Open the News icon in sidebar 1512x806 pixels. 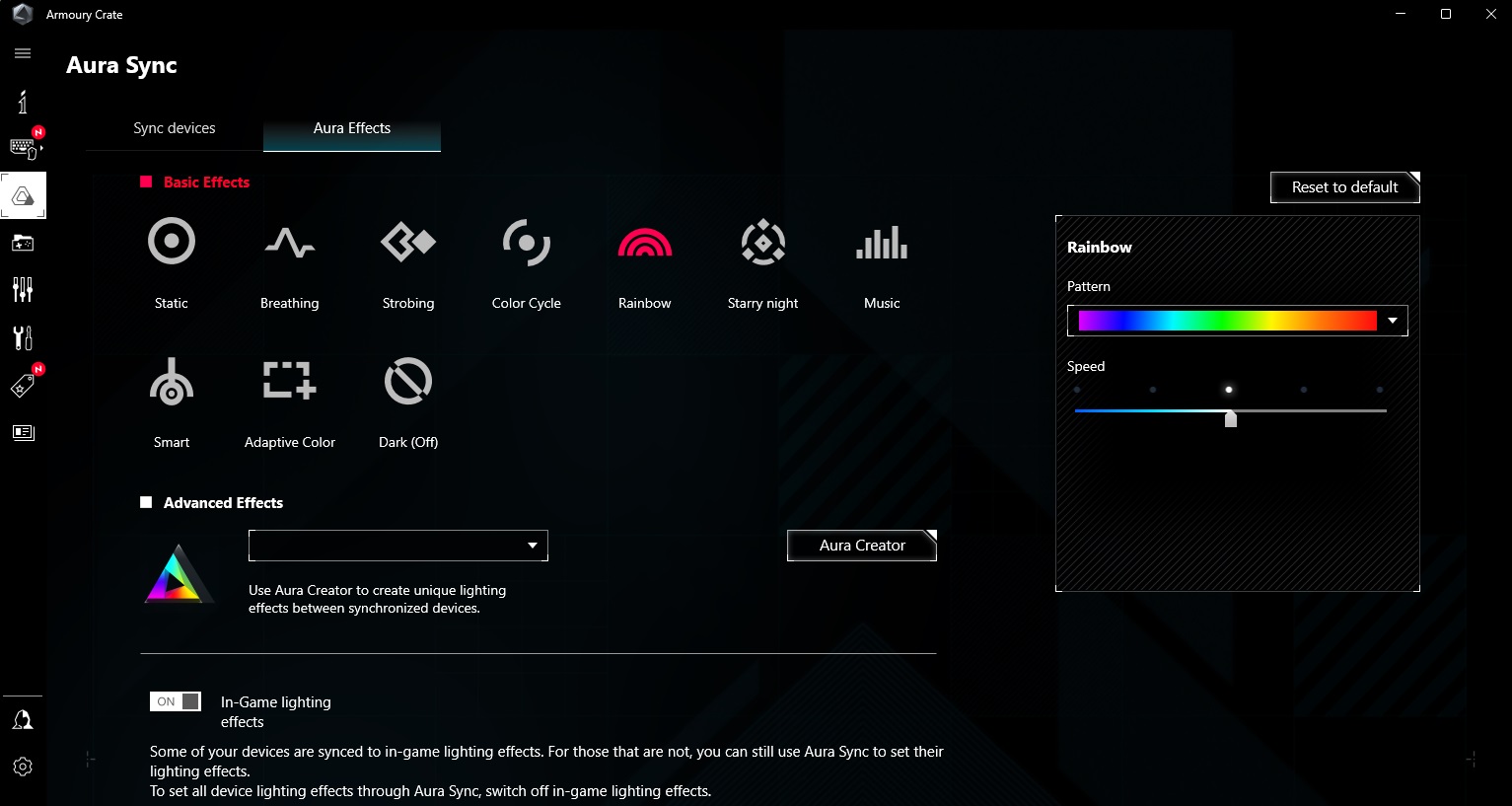tap(23, 432)
